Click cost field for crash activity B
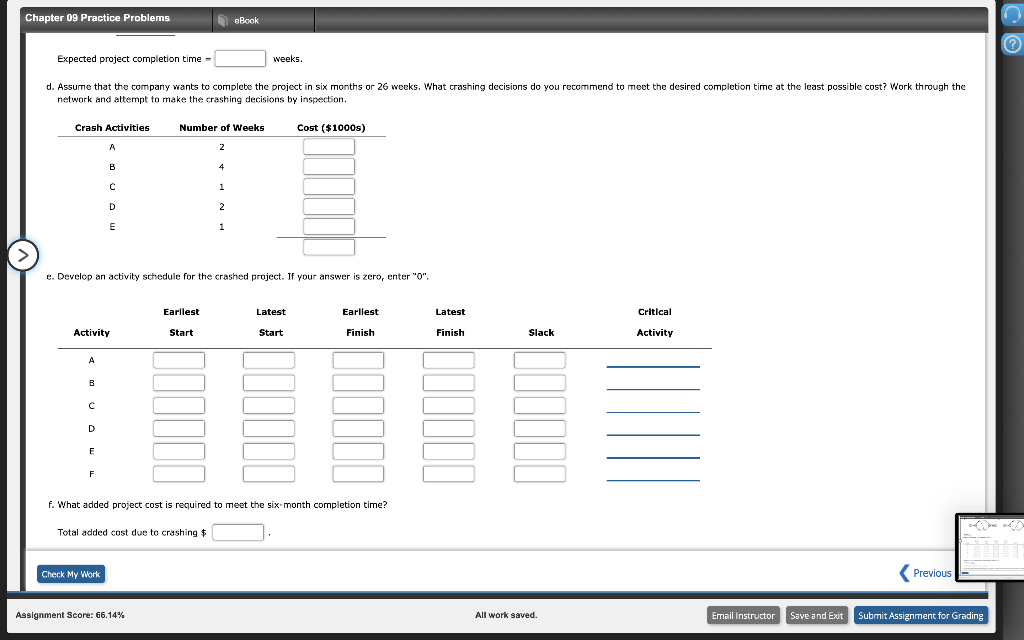This screenshot has height=640, width=1024. point(328,167)
